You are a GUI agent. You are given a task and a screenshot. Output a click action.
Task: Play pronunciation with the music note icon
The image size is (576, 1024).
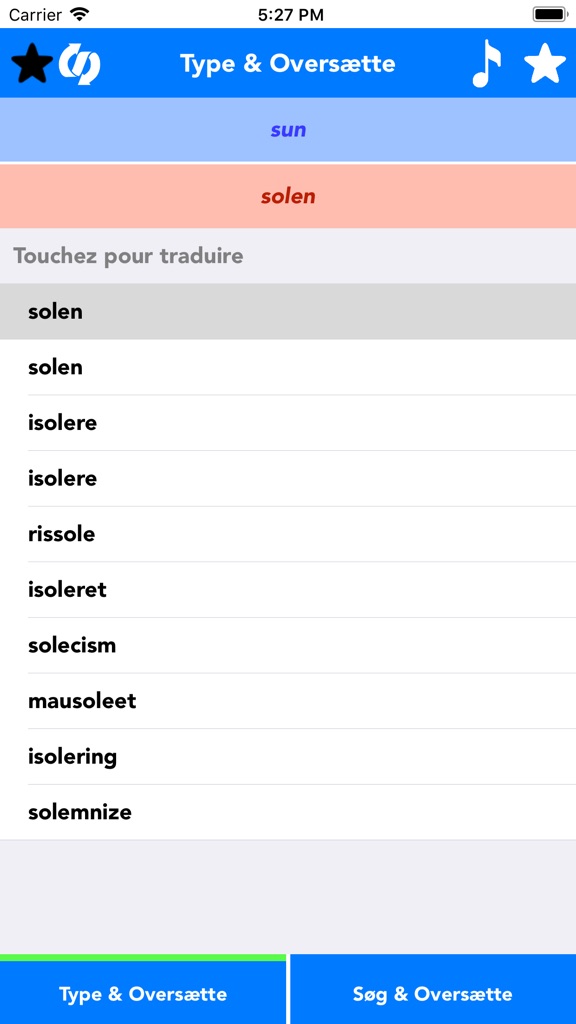487,63
